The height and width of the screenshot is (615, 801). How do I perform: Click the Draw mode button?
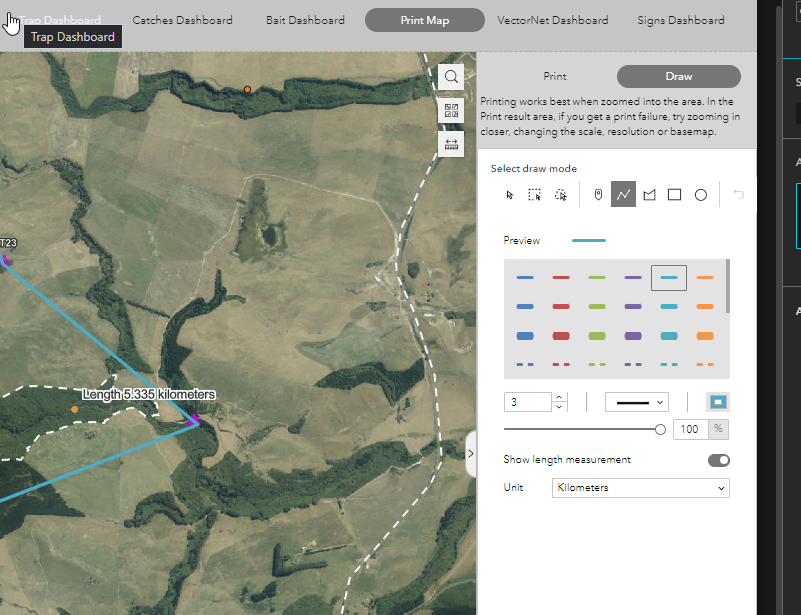678,76
